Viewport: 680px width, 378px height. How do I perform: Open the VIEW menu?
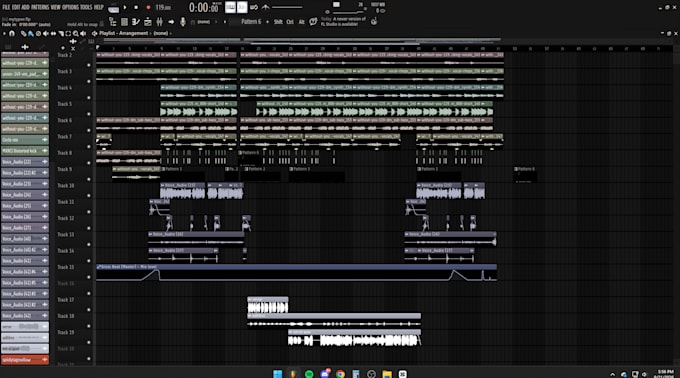[x=56, y=7]
